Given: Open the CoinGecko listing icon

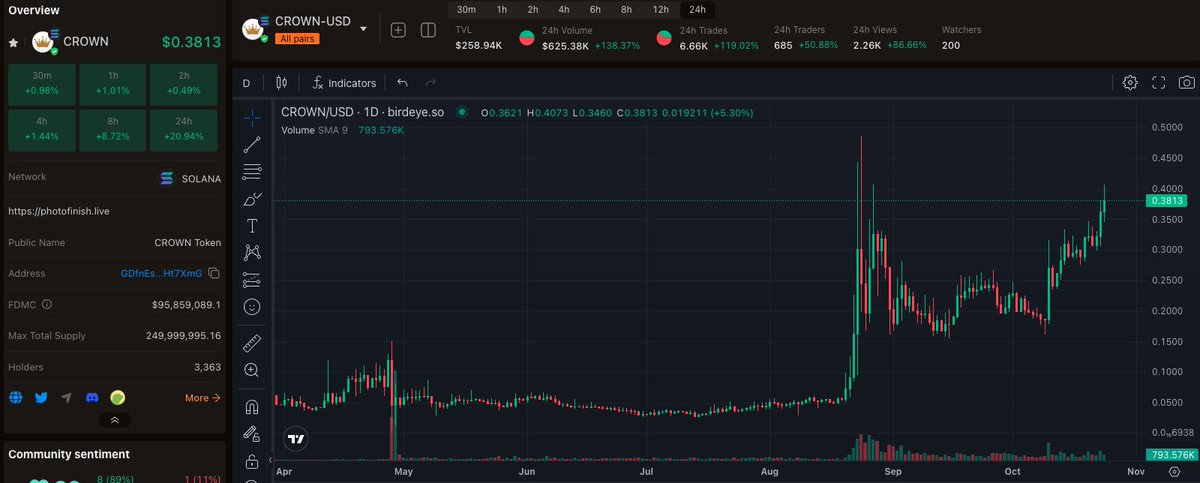Looking at the screenshot, I should click(x=117, y=398).
